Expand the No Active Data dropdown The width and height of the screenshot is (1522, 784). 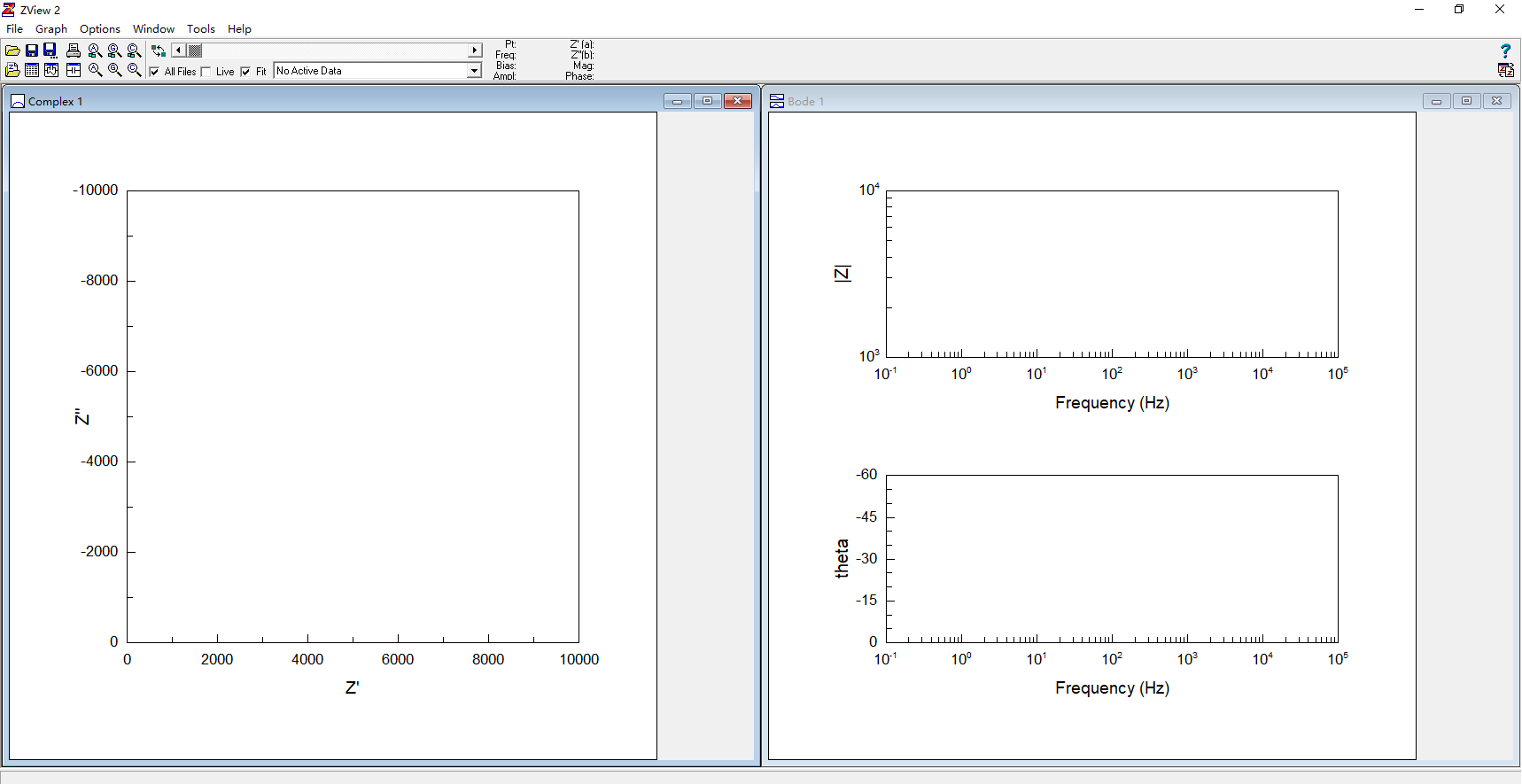point(474,71)
